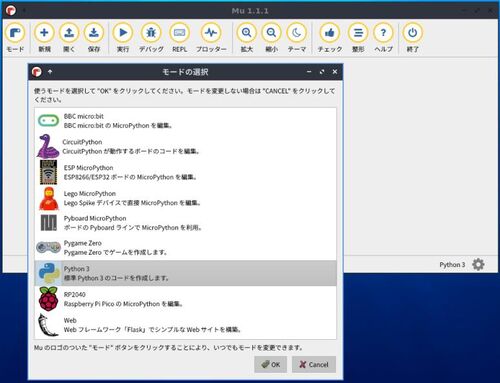Open the REPL panel
The width and height of the screenshot is (500, 383).
pos(180,38)
